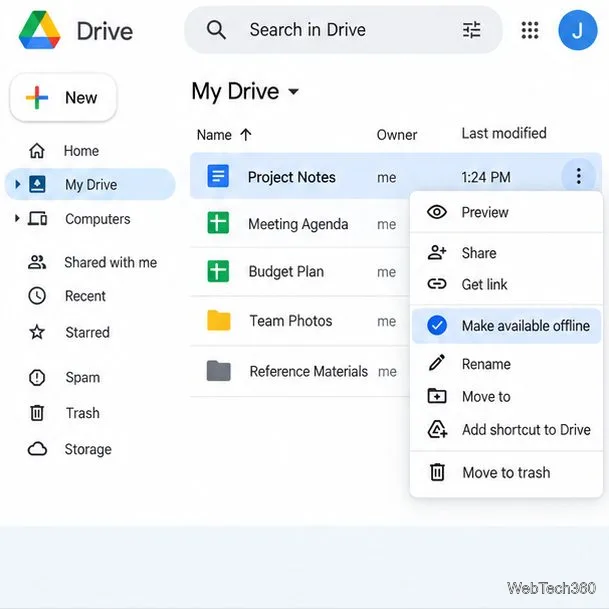The width and height of the screenshot is (609, 609).
Task: Click the Trash bin icon in sidebar
Action: [x=37, y=412]
